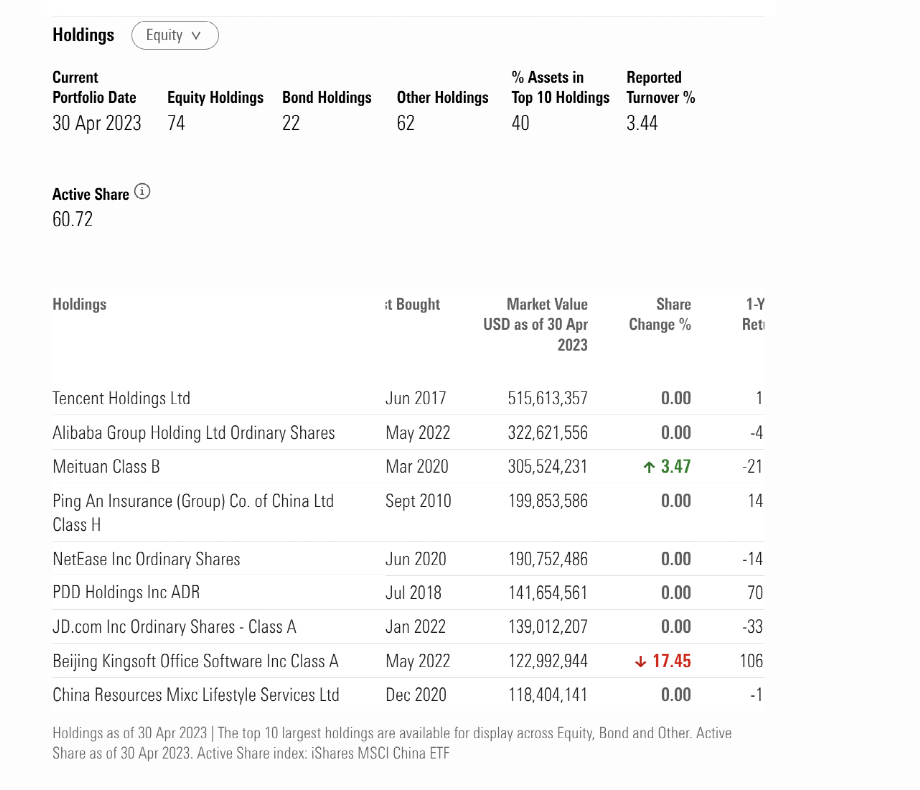The image size is (920, 790).
Task: Open the Equity holdings type dropdown
Action: [175, 36]
